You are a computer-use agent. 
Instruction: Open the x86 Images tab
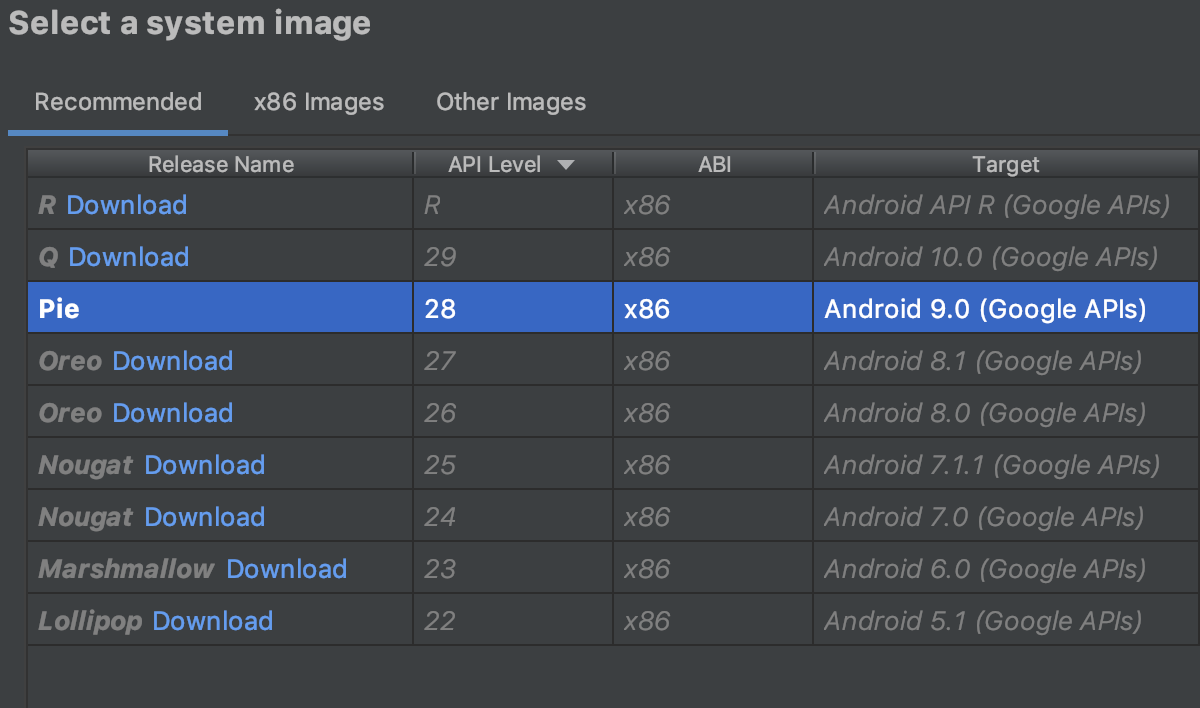319,102
